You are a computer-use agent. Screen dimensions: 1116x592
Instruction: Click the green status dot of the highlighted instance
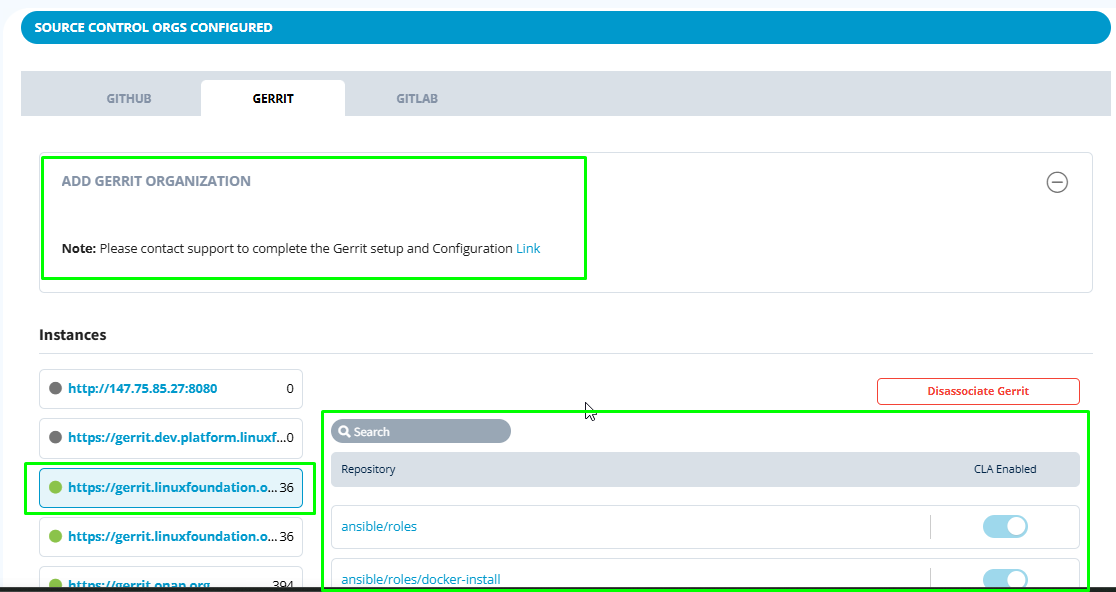[55, 487]
